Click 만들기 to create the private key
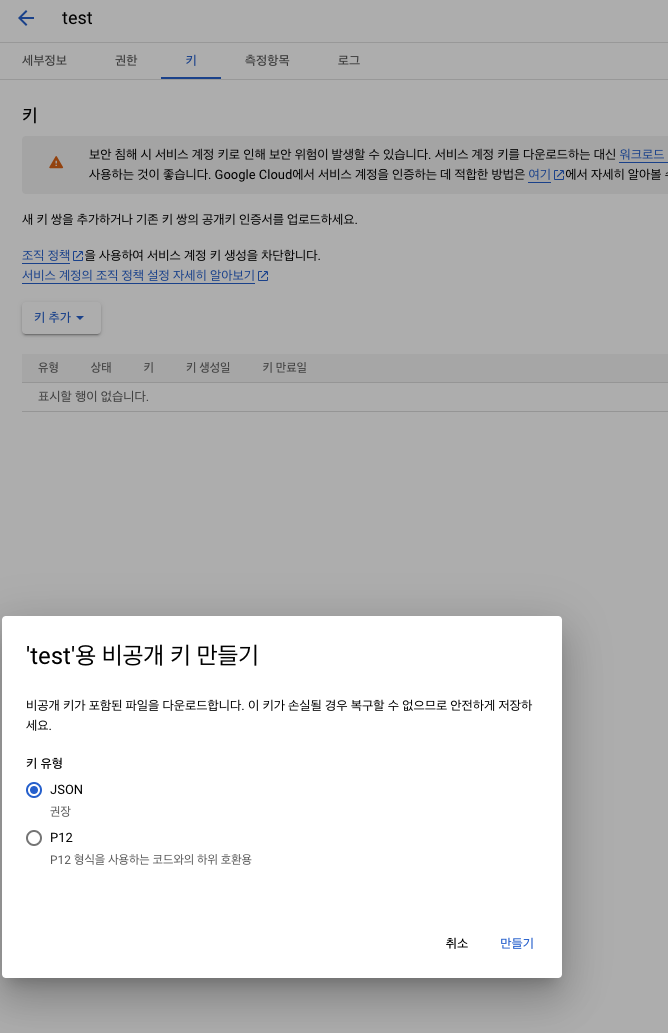Viewport: 668px width, 1033px height. click(x=517, y=943)
